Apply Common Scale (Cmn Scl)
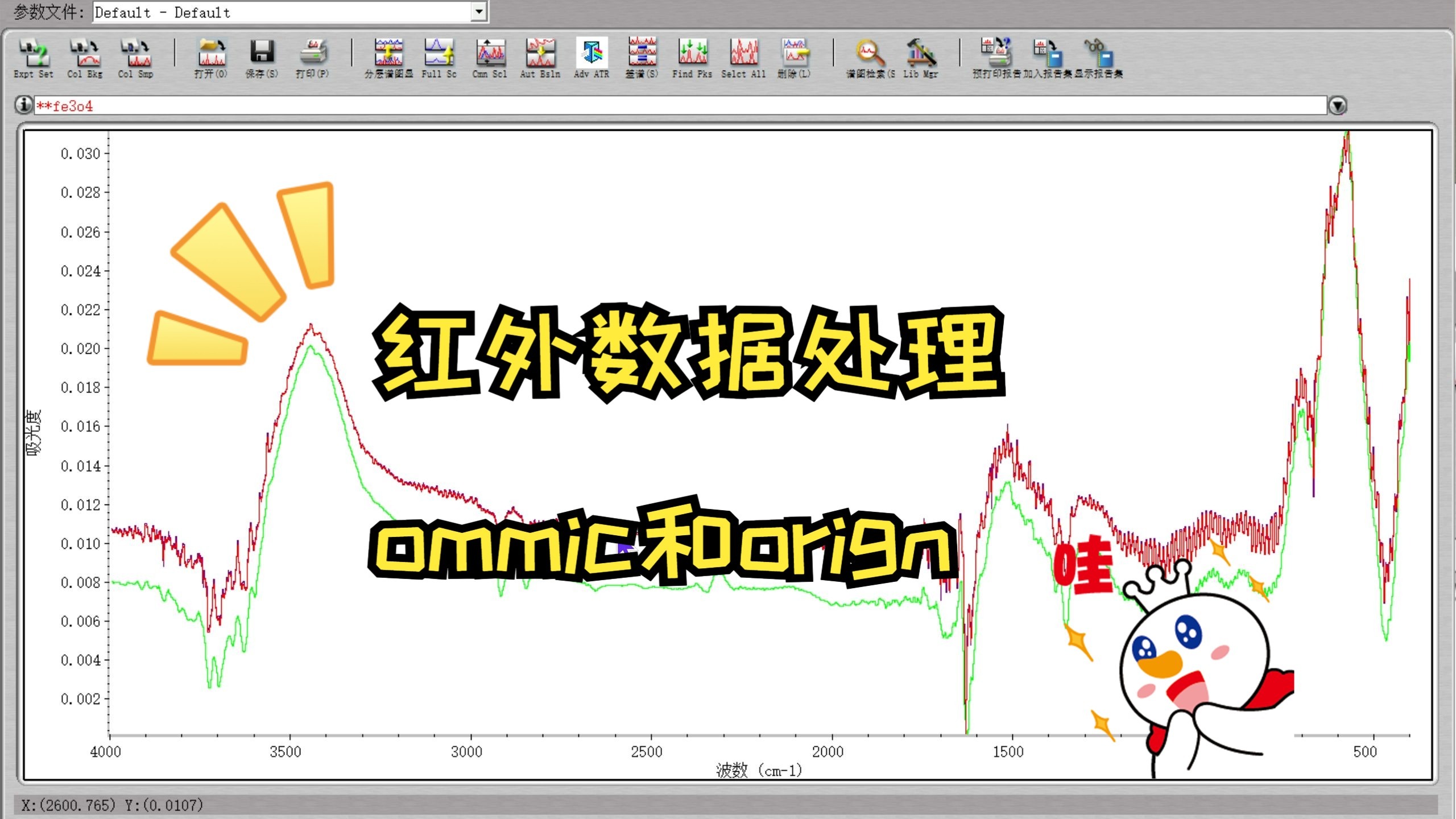Image resolution: width=1456 pixels, height=819 pixels. (x=490, y=57)
